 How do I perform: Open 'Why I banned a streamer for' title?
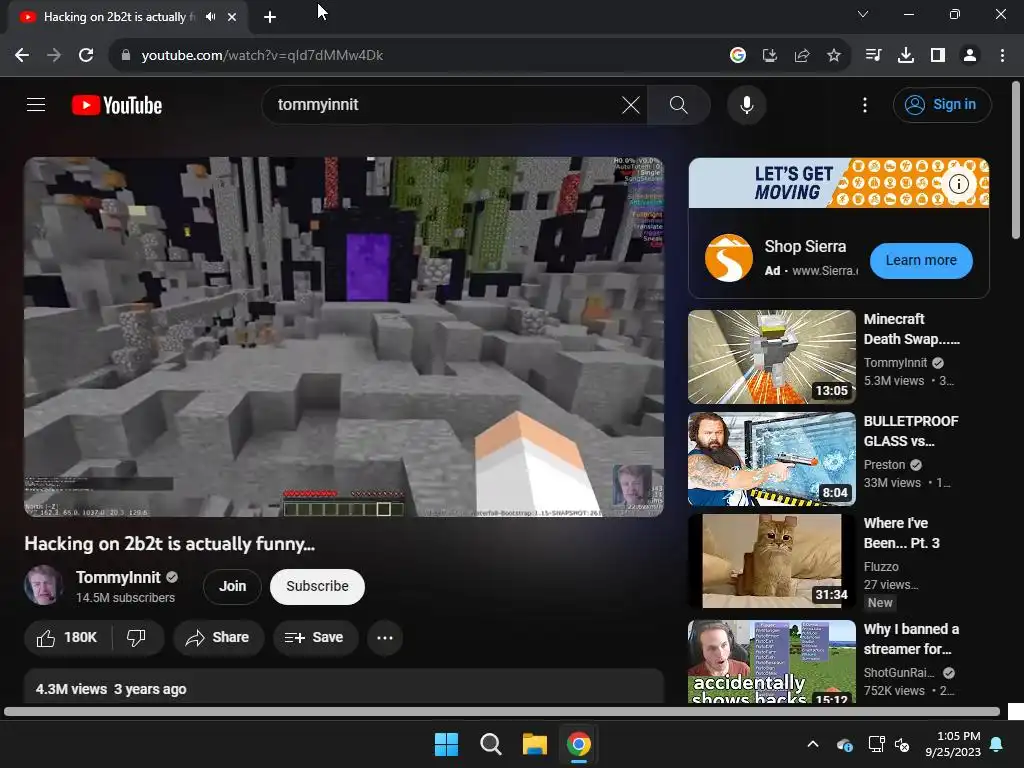tap(911, 639)
